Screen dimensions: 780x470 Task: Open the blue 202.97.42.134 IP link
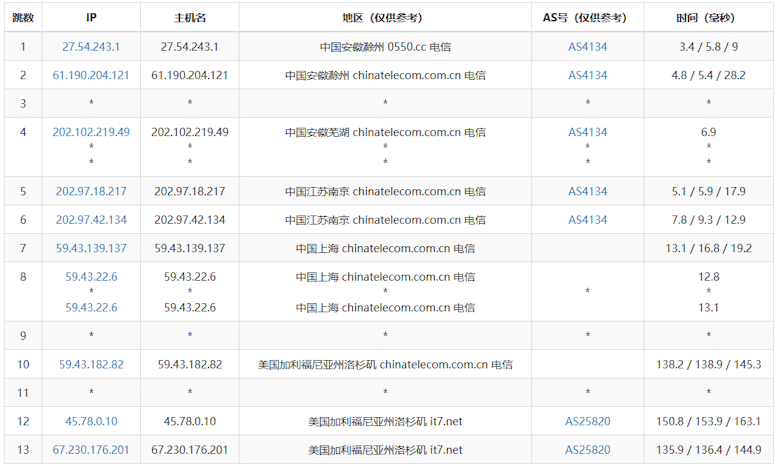coord(91,220)
